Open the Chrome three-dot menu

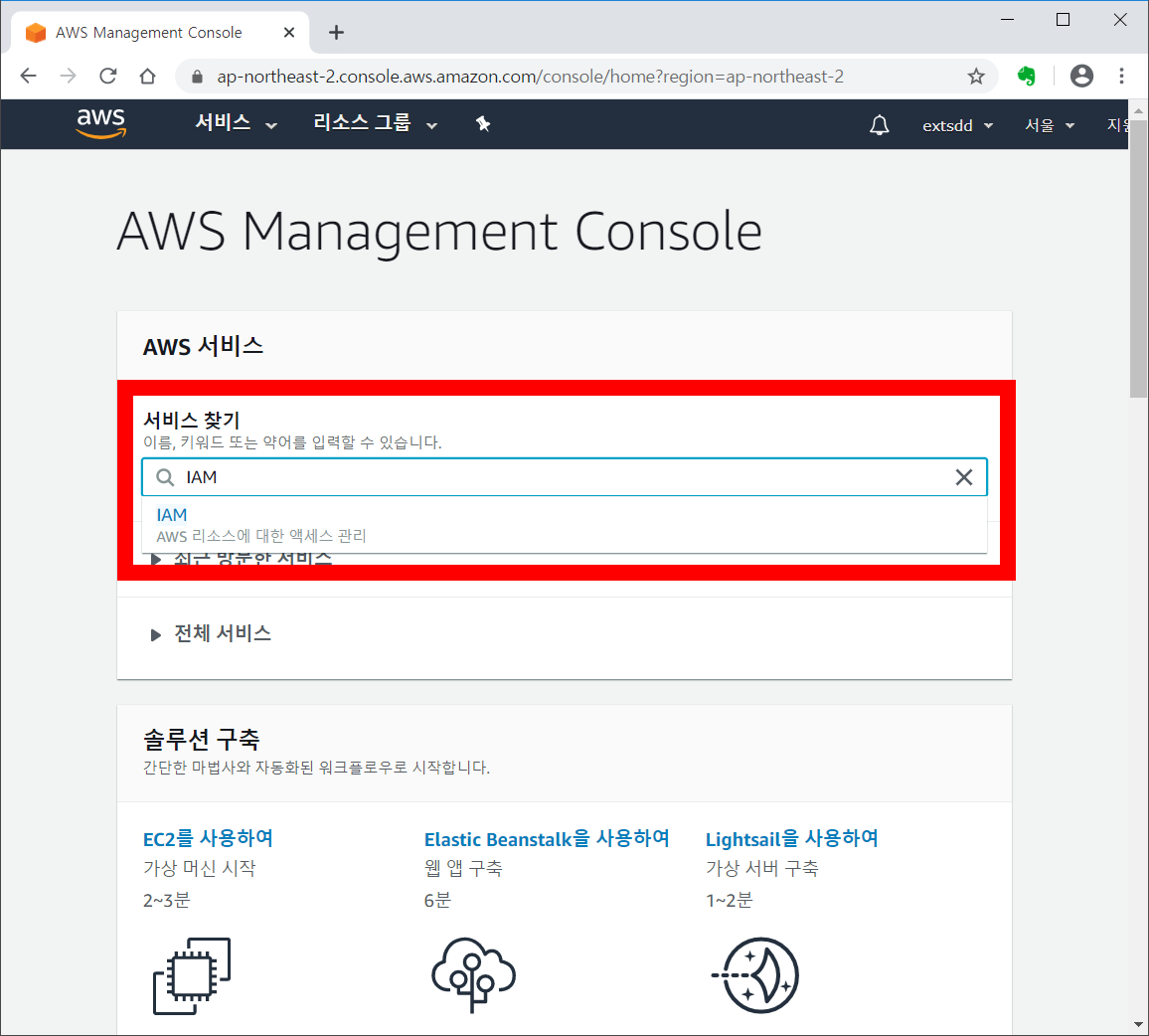click(1121, 76)
